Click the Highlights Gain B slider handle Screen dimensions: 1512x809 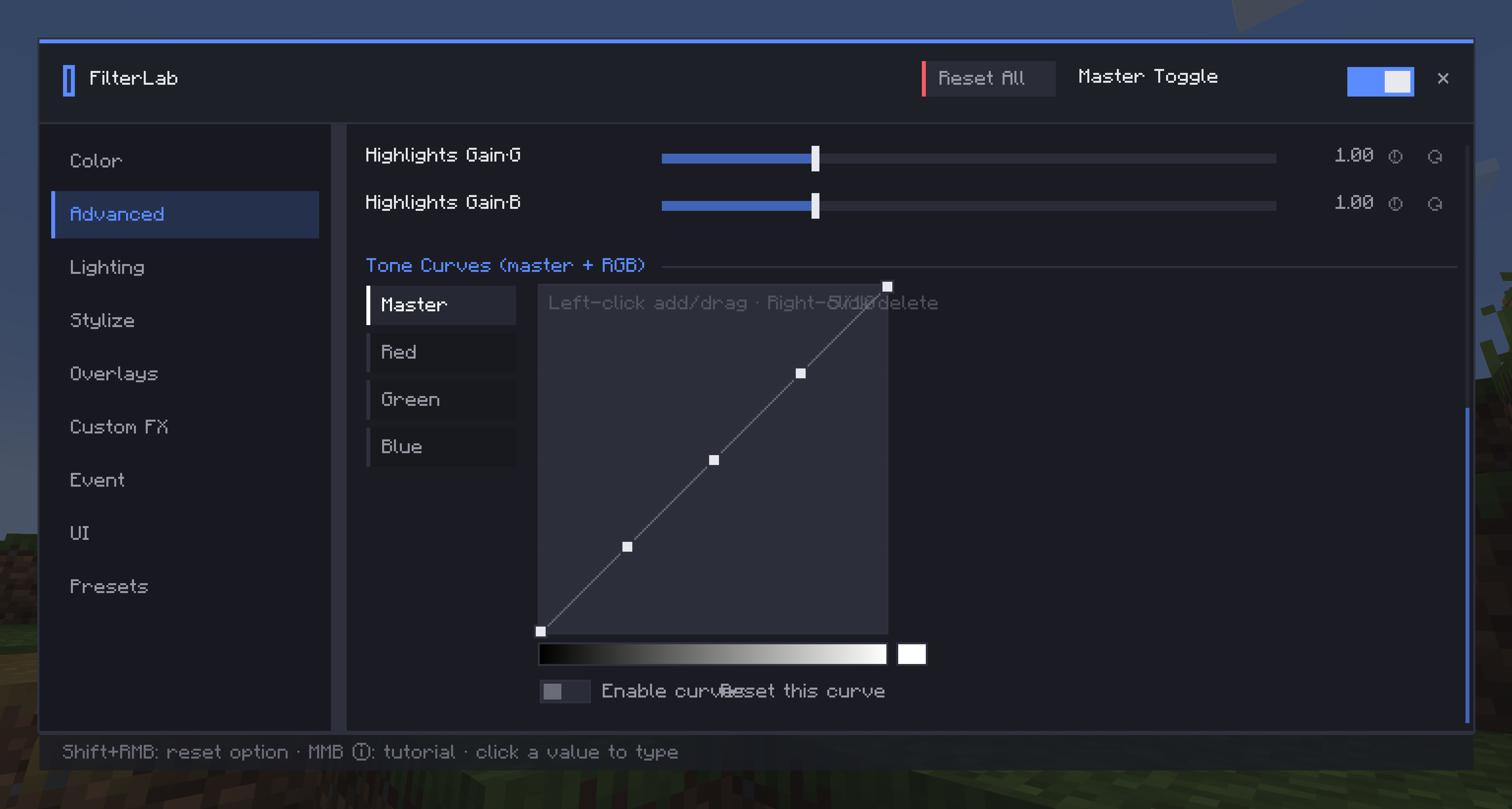(815, 205)
